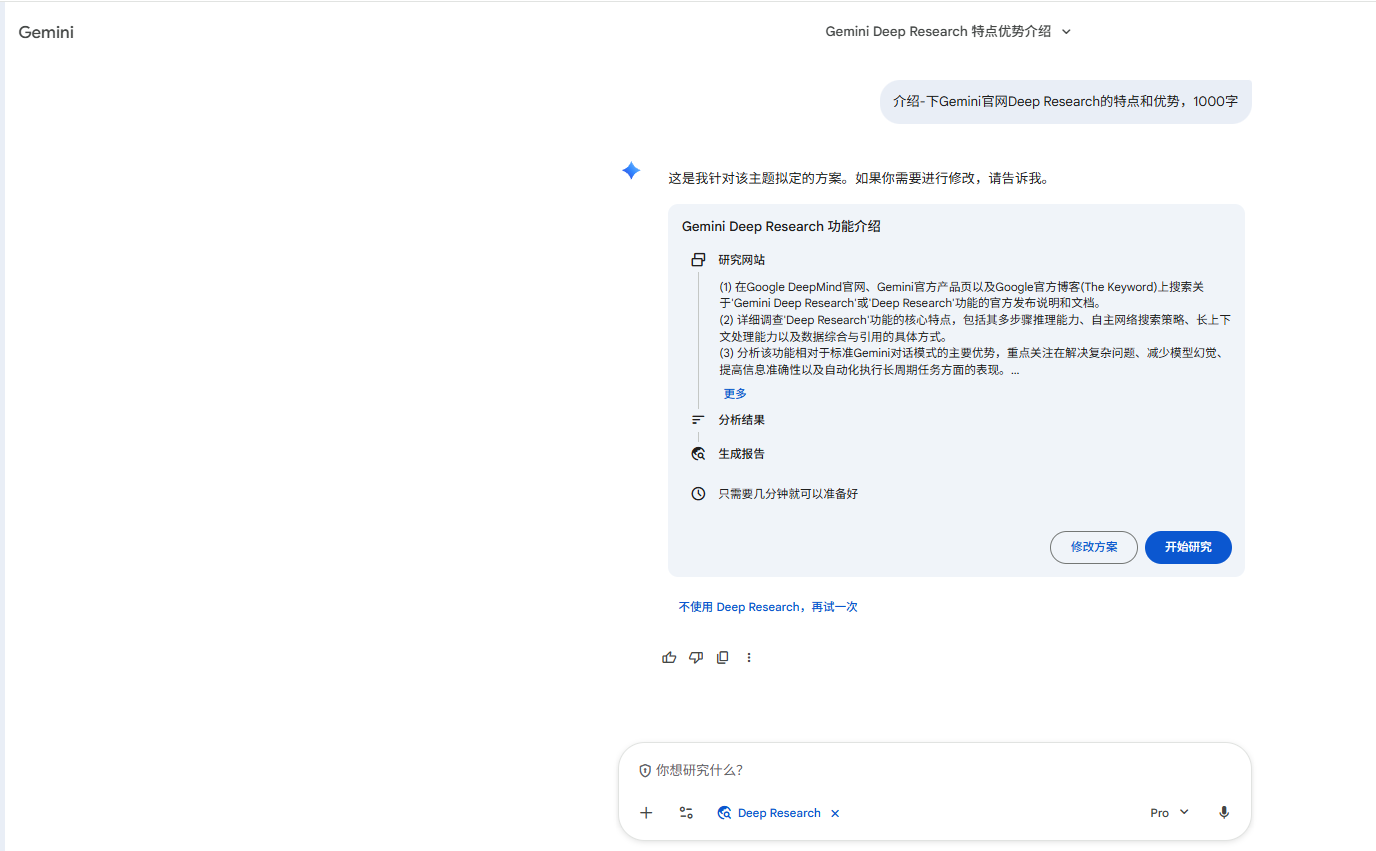This screenshot has width=1376, height=851.
Task: Click the 研究网站 step icon
Action: pos(698,260)
